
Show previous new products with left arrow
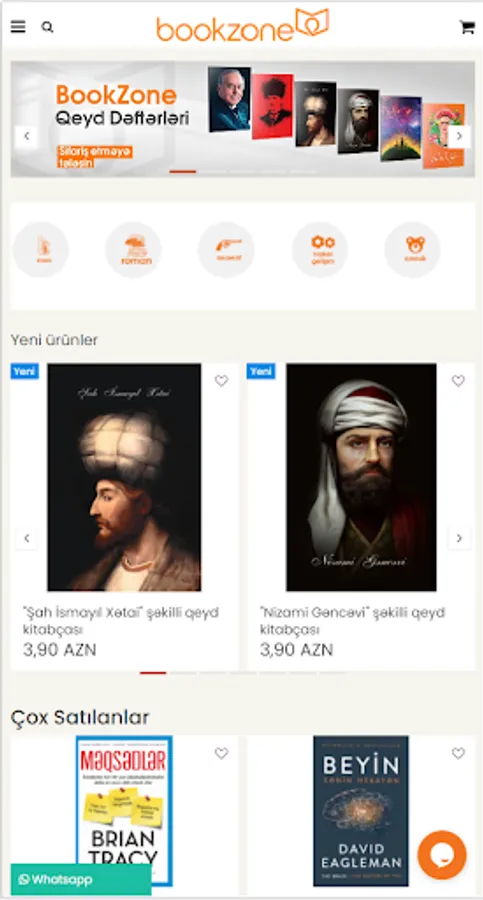(26, 538)
